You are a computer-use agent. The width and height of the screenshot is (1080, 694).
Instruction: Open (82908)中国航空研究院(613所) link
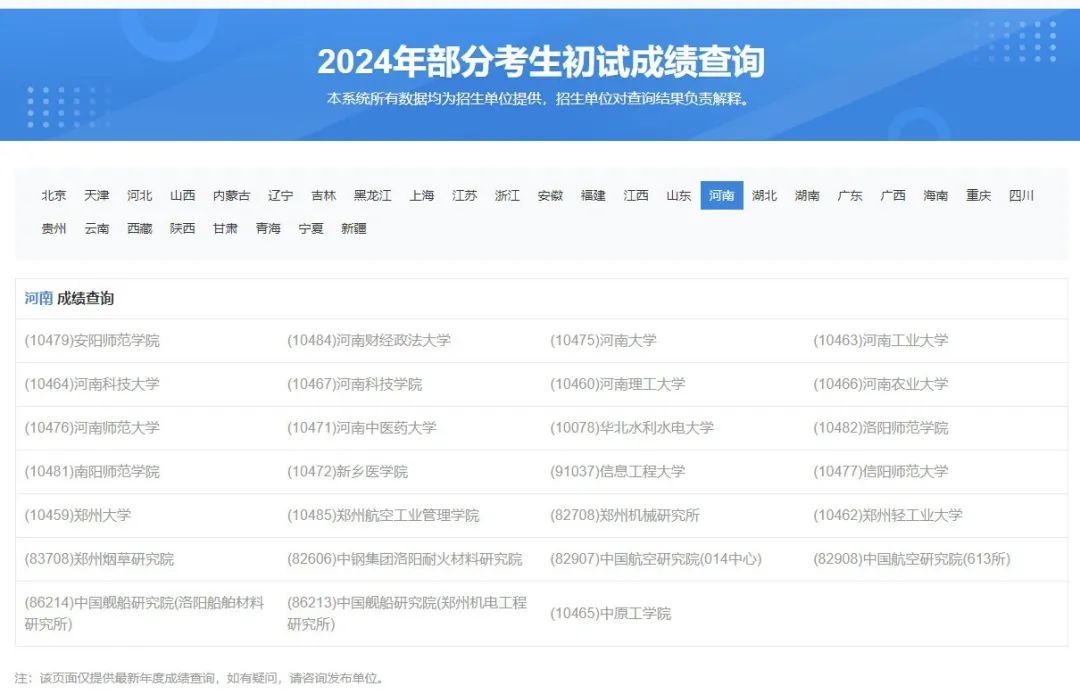(912, 559)
